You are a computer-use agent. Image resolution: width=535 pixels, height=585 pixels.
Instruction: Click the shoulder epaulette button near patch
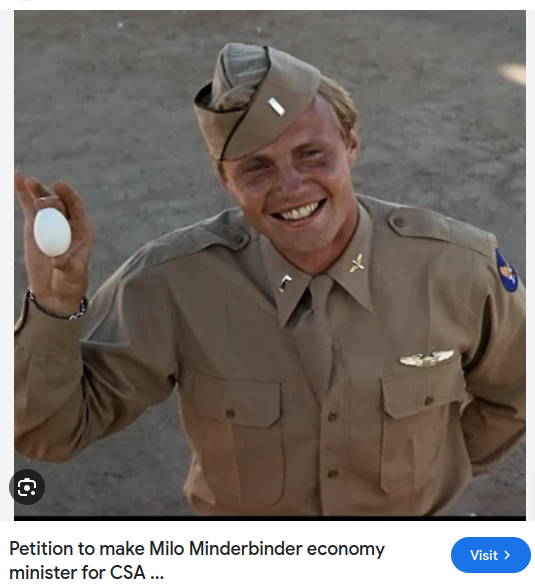(400, 221)
